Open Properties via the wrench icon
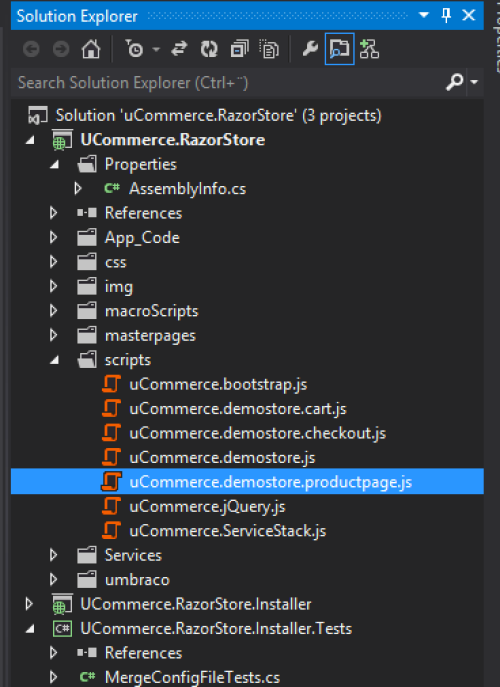The height and width of the screenshot is (687, 500). [x=310, y=49]
